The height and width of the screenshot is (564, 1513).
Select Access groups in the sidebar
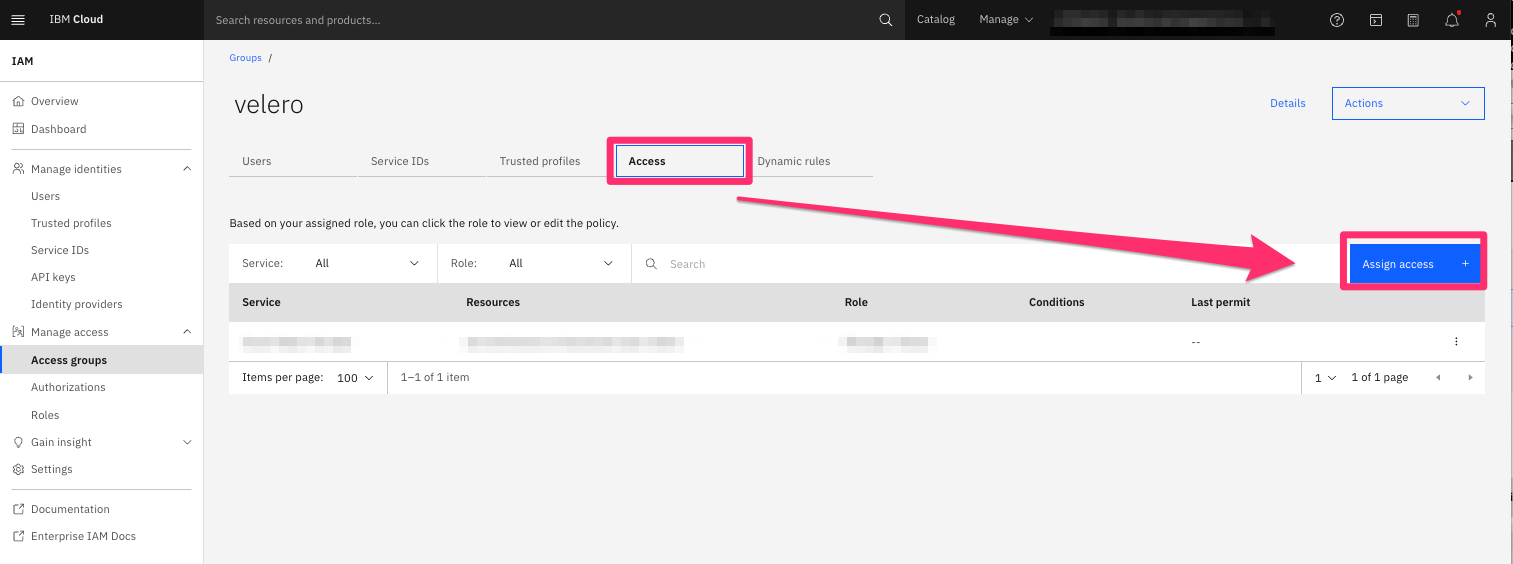pos(102,360)
